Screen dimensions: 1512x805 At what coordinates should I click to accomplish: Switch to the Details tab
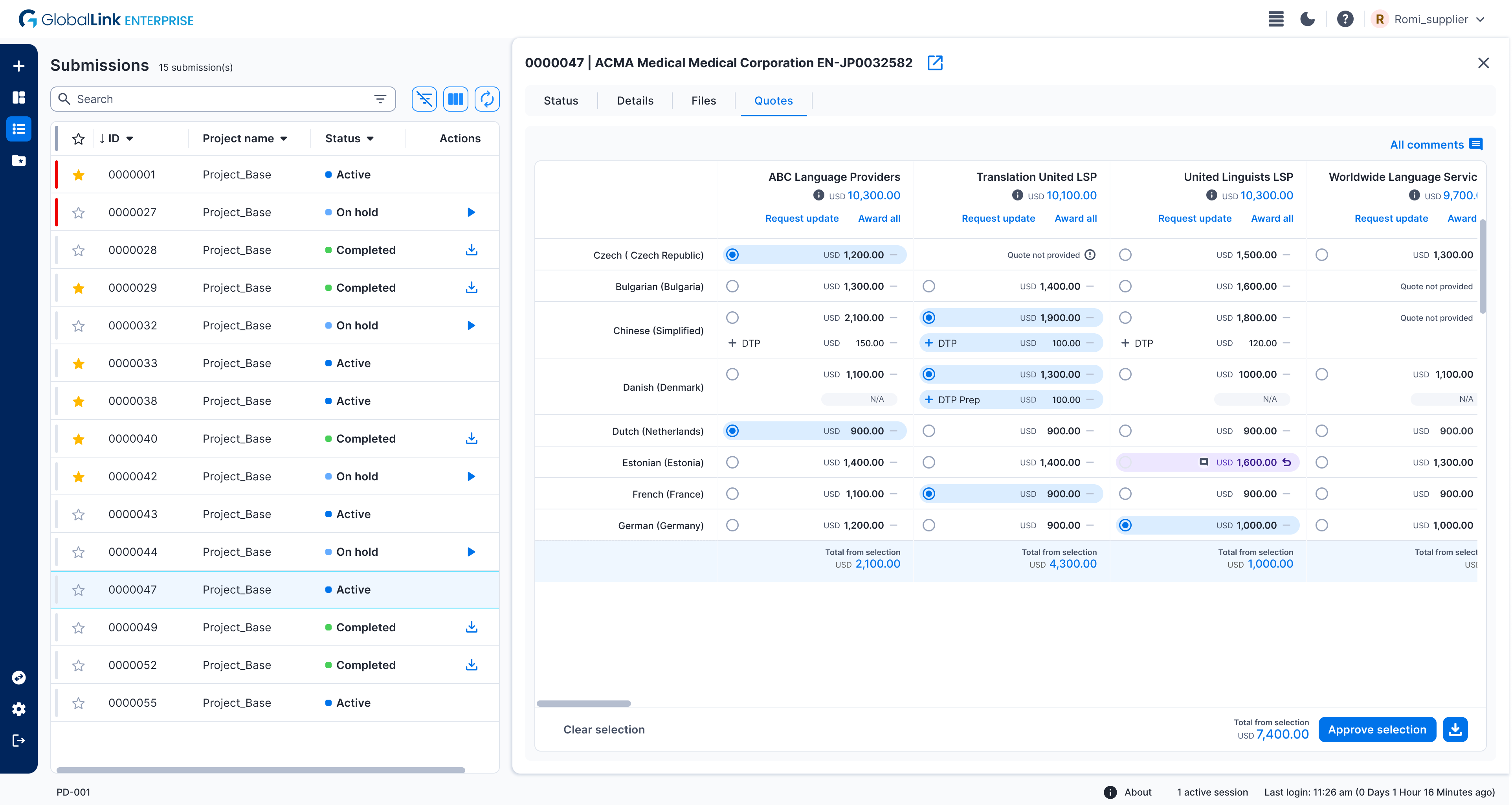click(x=635, y=100)
